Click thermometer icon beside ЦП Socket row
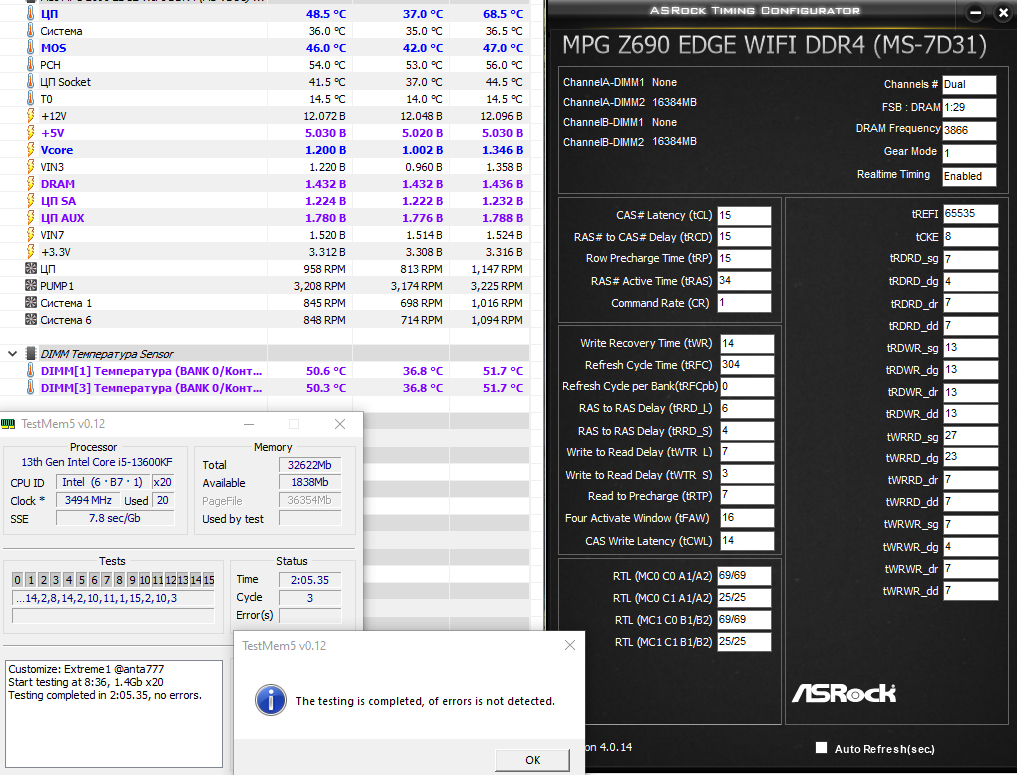This screenshot has width=1017, height=775. pos(30,82)
